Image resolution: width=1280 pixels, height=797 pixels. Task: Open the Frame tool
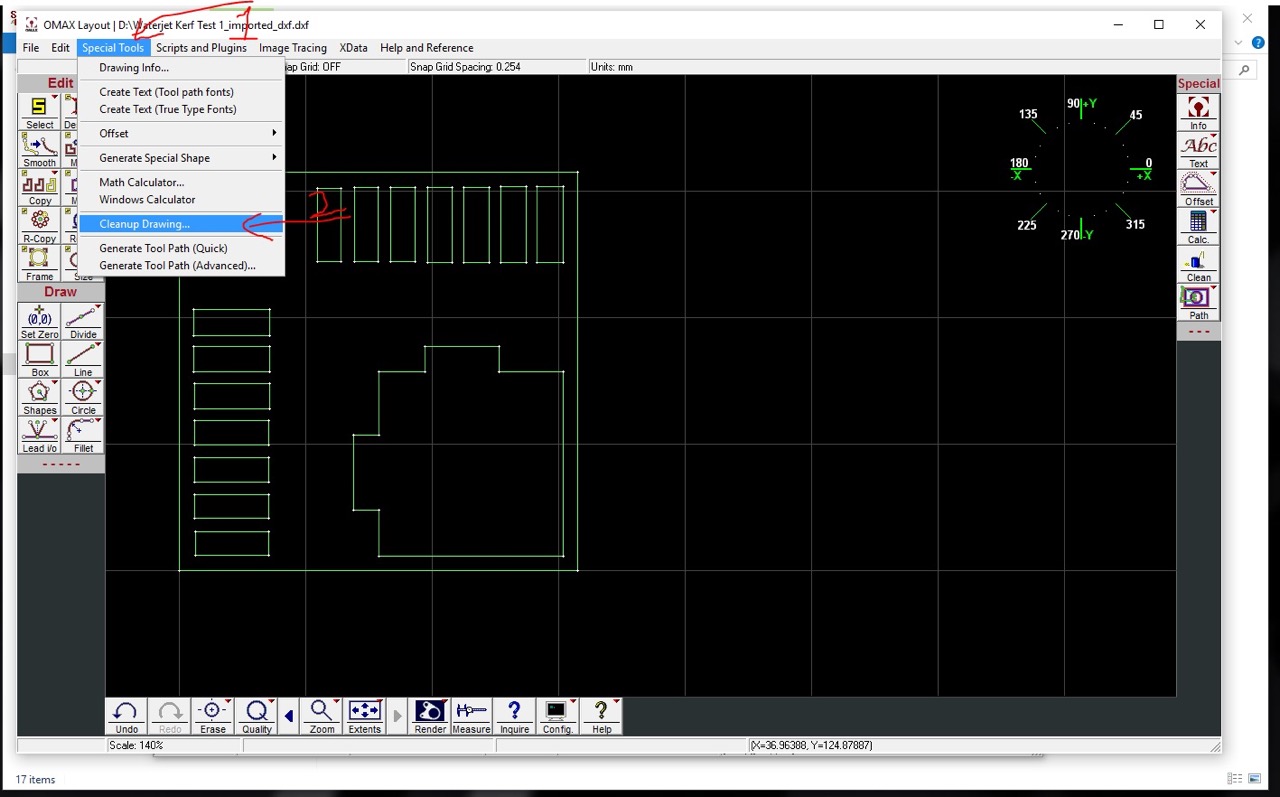(x=40, y=263)
